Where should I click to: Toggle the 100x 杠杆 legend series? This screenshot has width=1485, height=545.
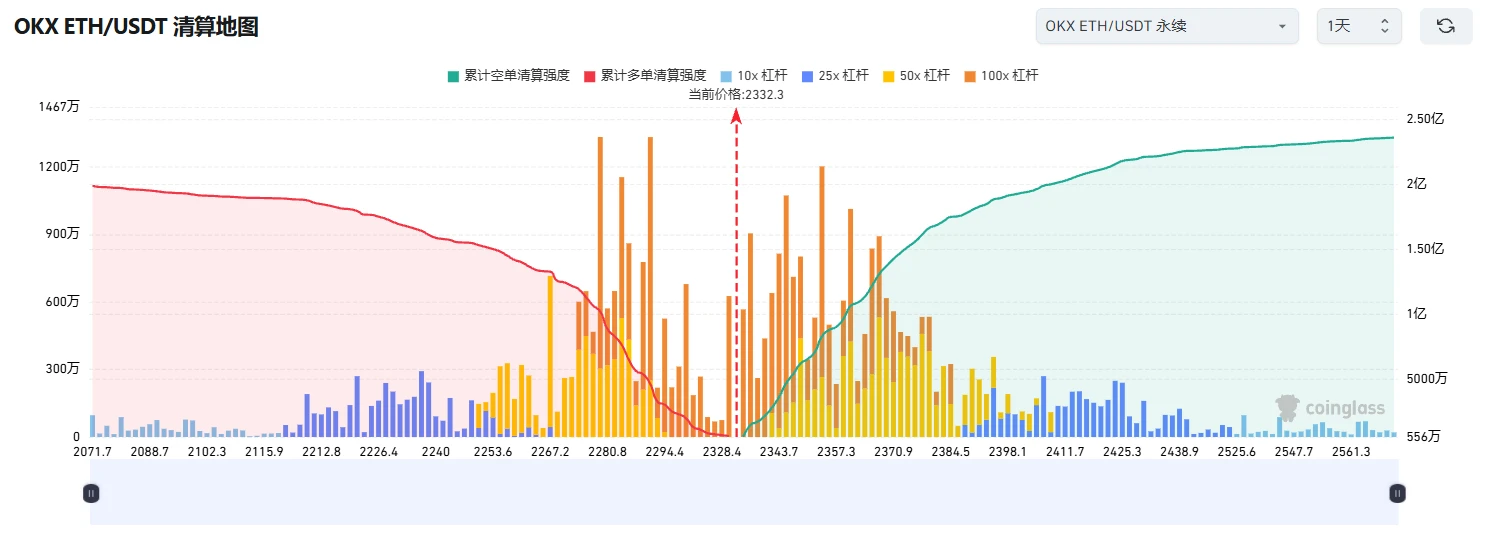coord(1001,75)
